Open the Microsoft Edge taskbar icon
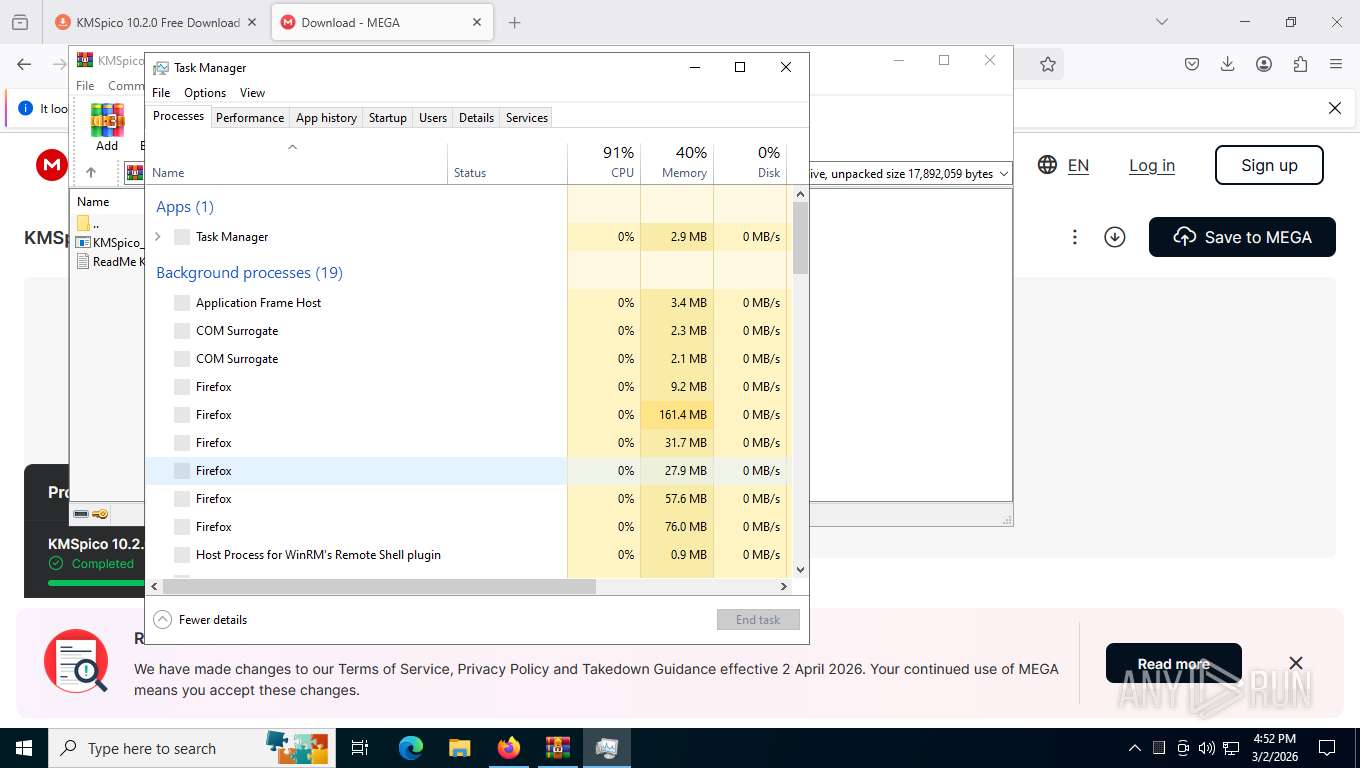Screen dimensions: 1360x768 [411, 748]
